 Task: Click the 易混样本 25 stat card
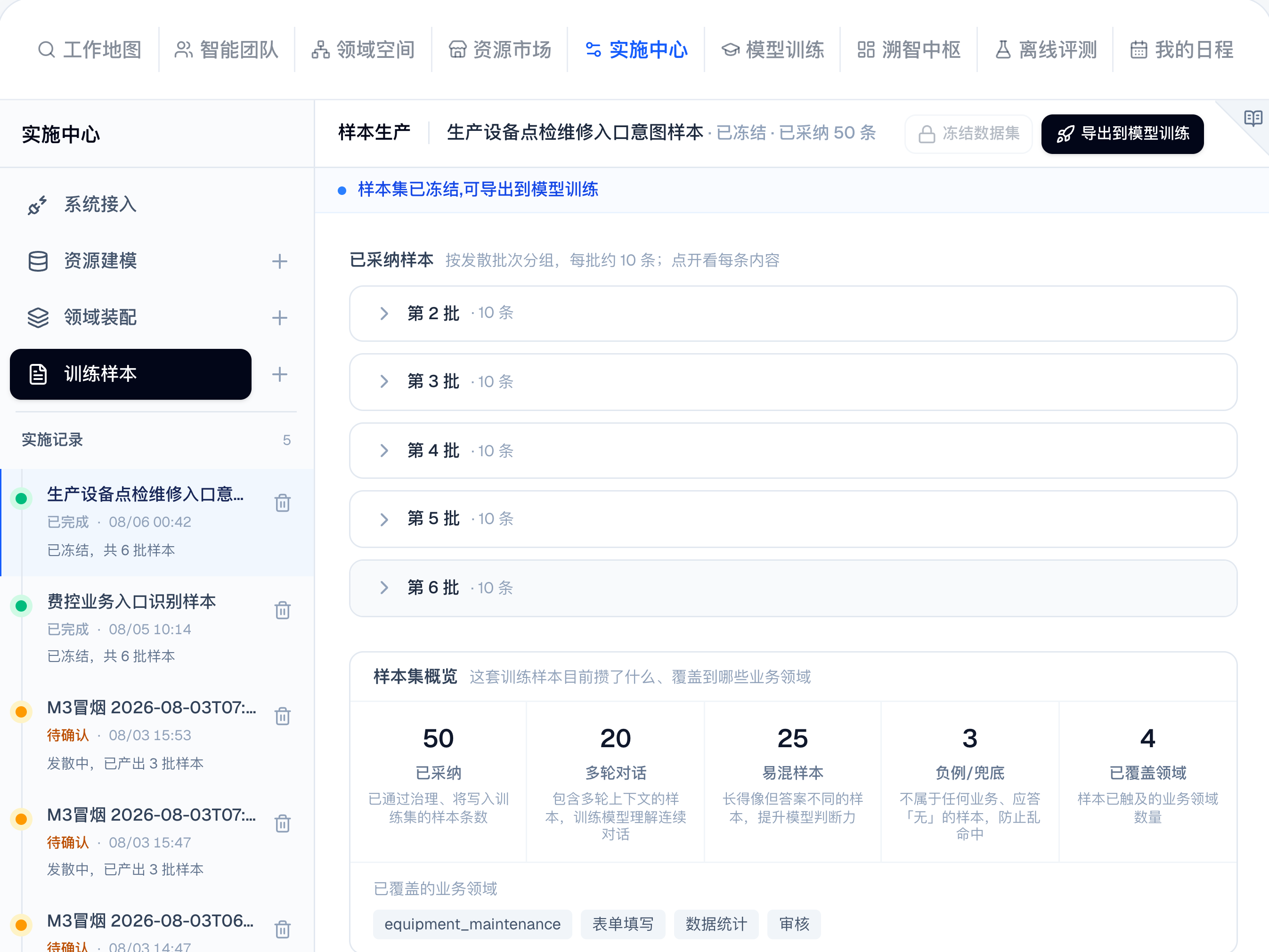[x=793, y=782]
